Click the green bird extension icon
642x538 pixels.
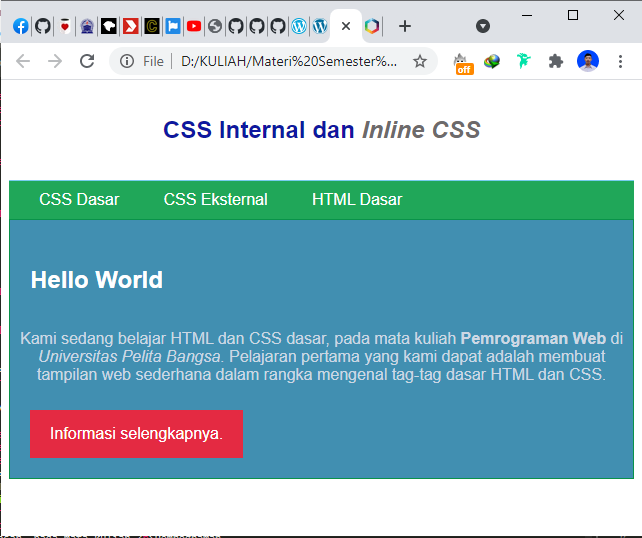523,61
